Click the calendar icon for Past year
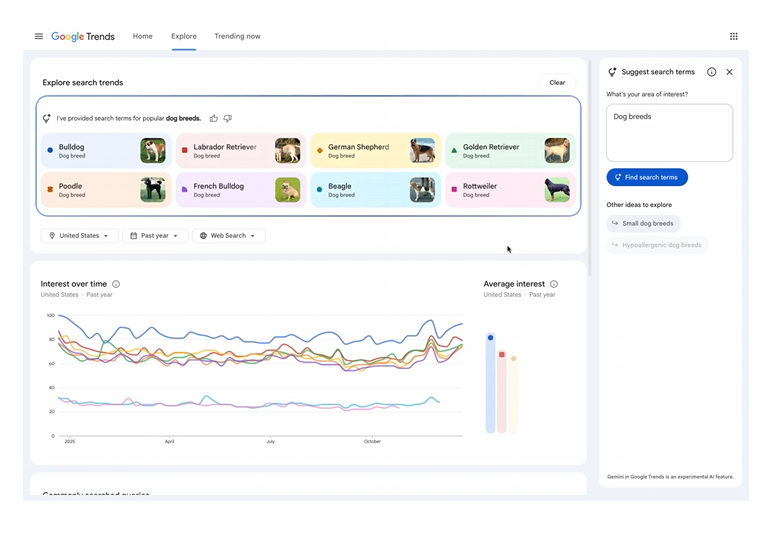The height and width of the screenshot is (537, 774). tap(133, 236)
